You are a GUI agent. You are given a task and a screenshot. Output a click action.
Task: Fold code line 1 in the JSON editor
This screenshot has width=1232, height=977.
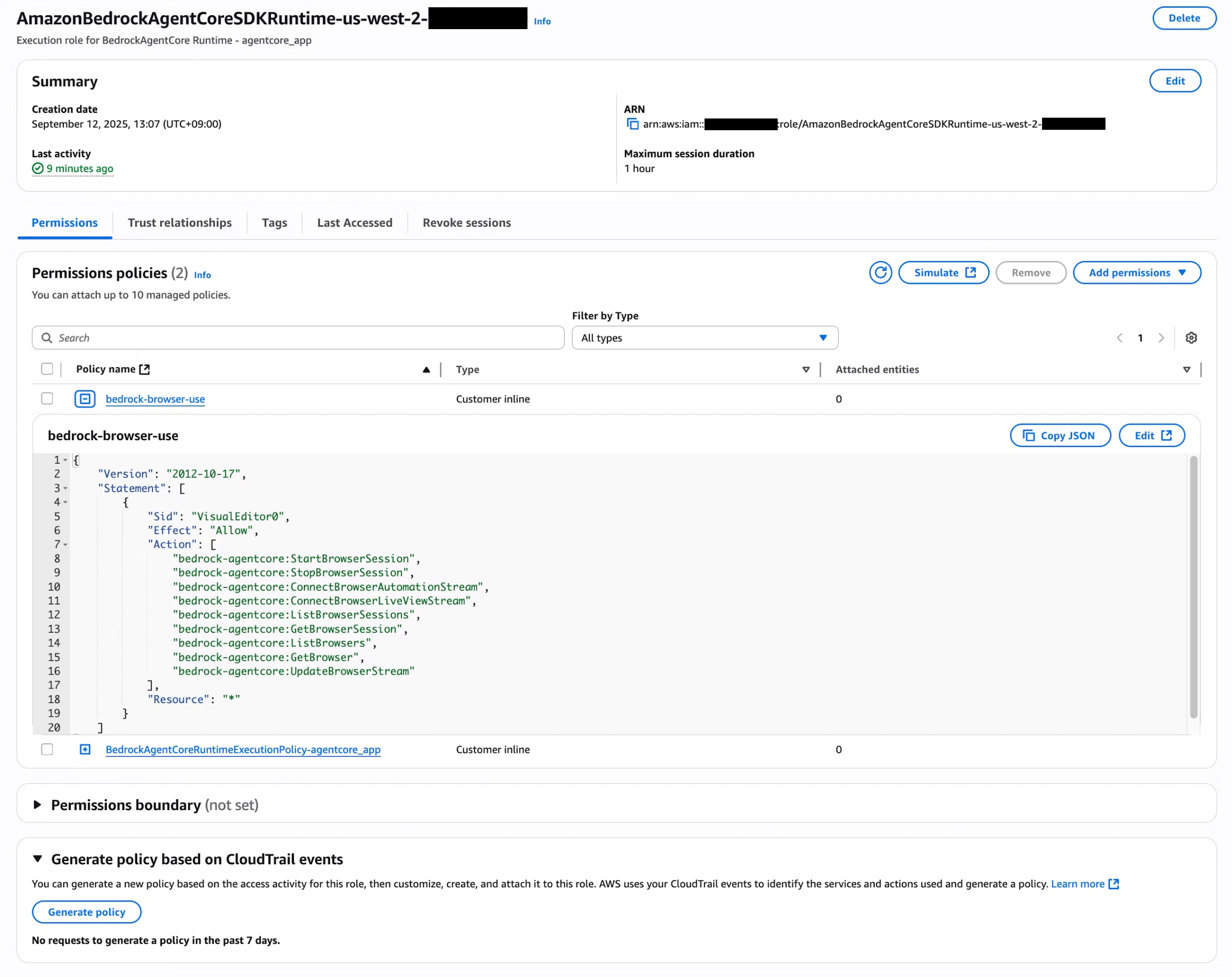click(65, 460)
